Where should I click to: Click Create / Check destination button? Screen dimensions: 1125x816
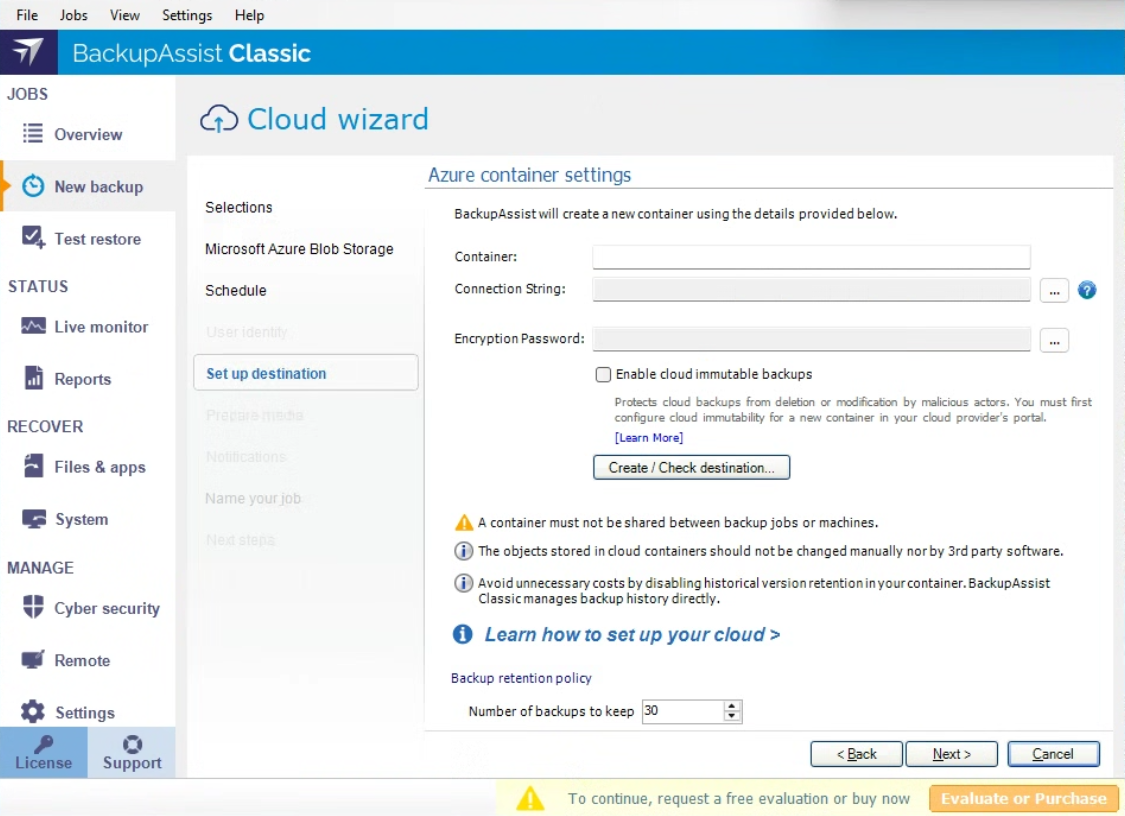[x=691, y=467]
